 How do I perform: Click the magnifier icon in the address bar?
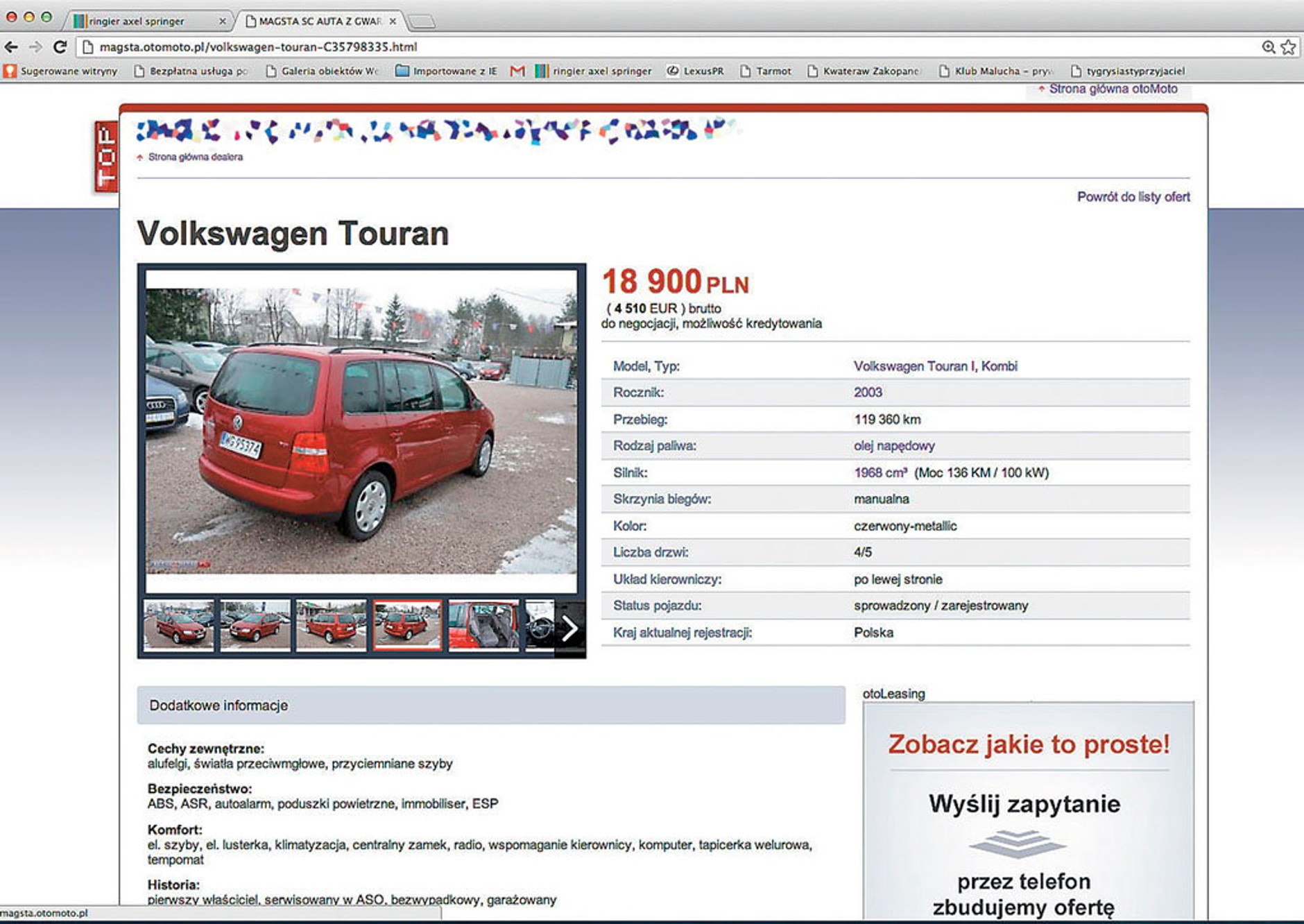[1269, 46]
